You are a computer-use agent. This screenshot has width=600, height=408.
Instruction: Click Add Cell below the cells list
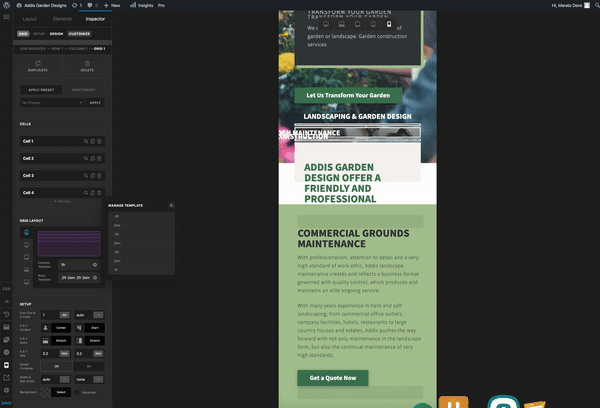(62, 201)
